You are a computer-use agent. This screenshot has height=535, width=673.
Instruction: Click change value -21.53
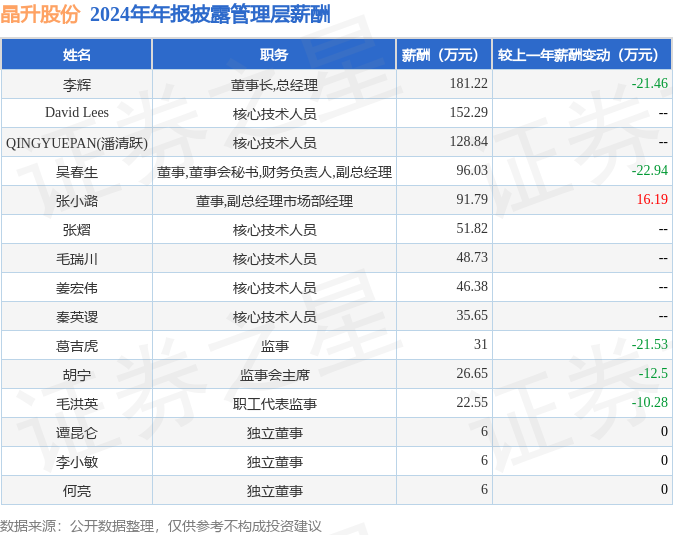pos(649,344)
